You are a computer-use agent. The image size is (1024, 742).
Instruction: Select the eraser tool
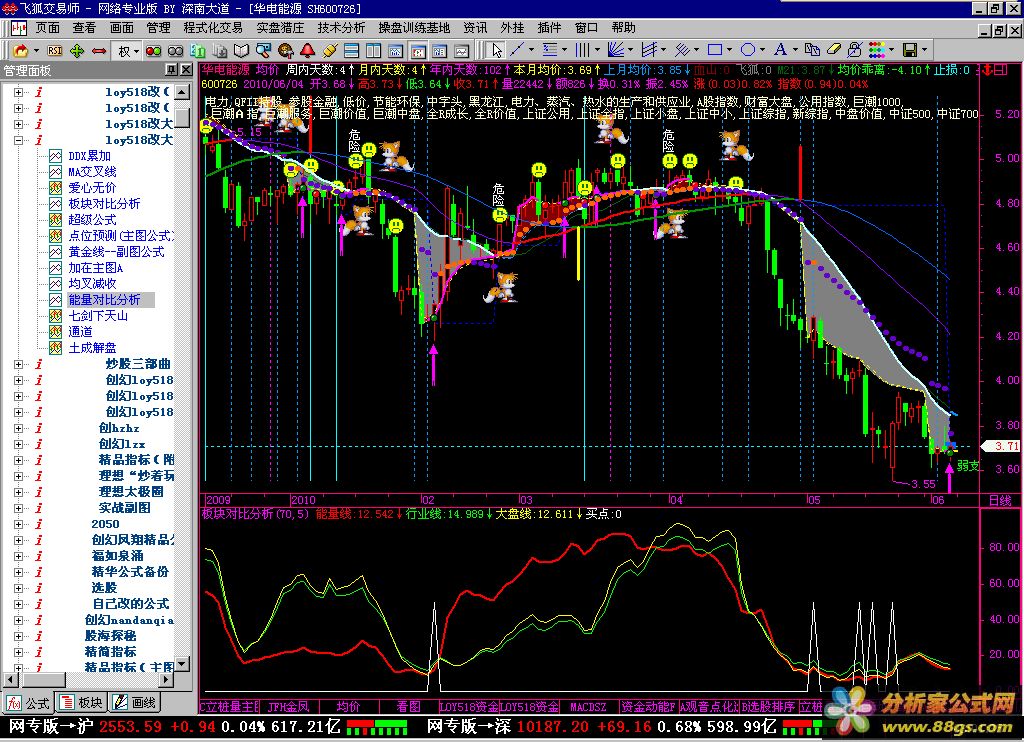tap(834, 50)
